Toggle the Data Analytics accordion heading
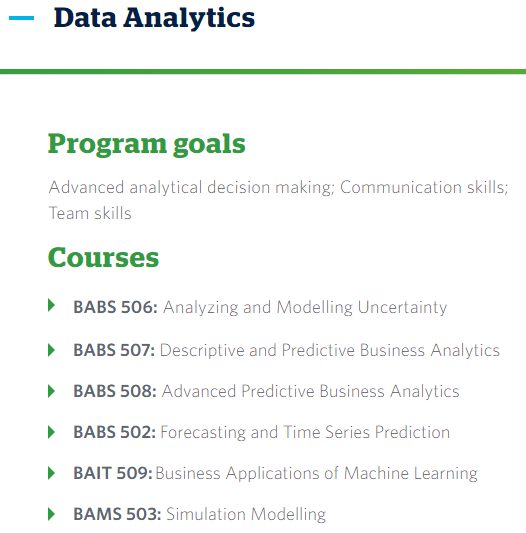Image resolution: width=526 pixels, height=533 pixels. tap(154, 18)
